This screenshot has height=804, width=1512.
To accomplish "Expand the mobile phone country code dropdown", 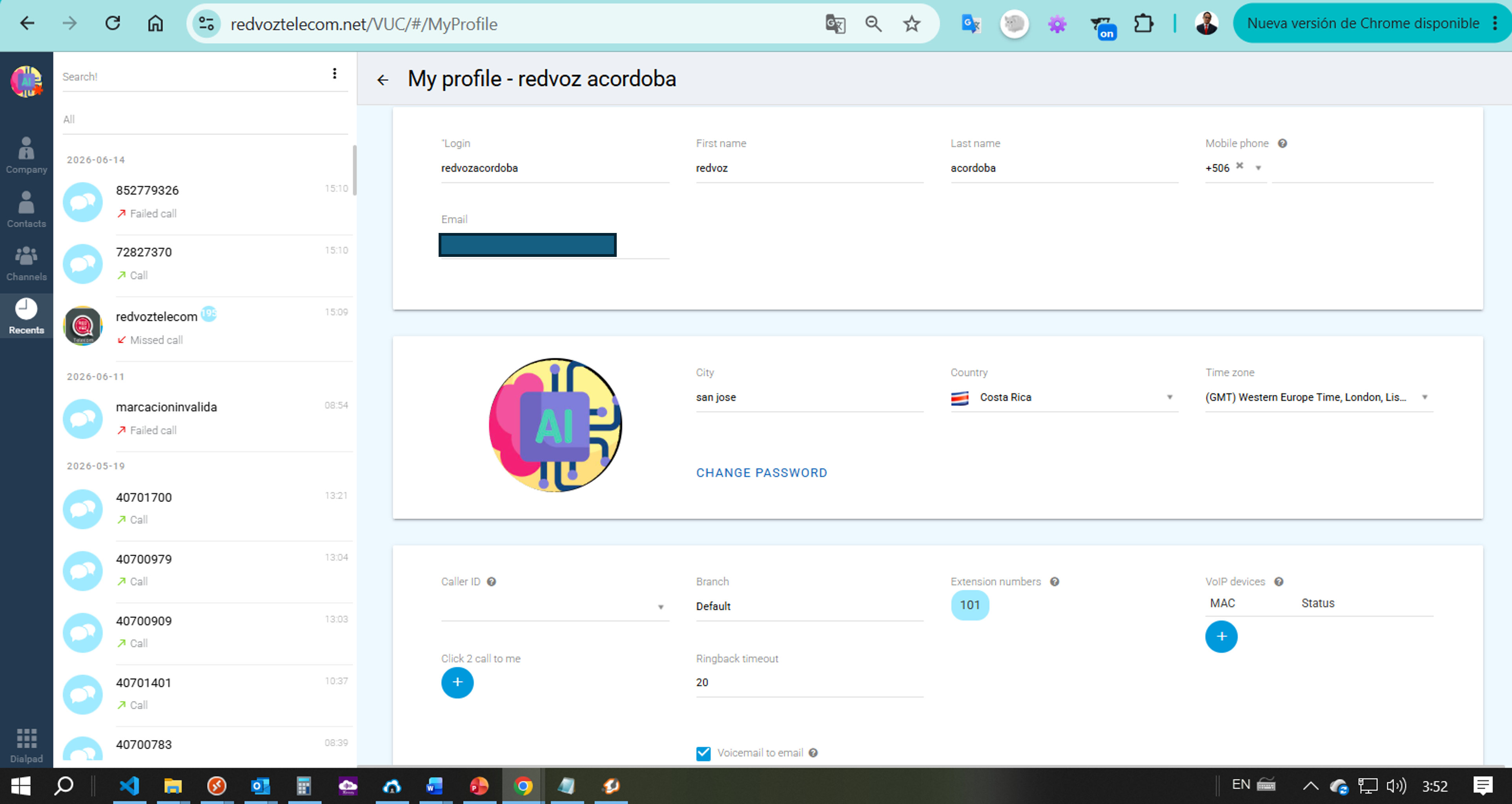I will click(1258, 168).
